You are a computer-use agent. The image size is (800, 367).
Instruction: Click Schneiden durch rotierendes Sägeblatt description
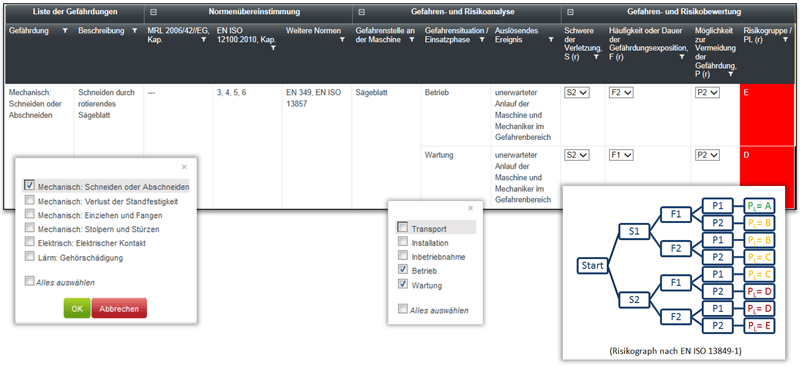(107, 104)
